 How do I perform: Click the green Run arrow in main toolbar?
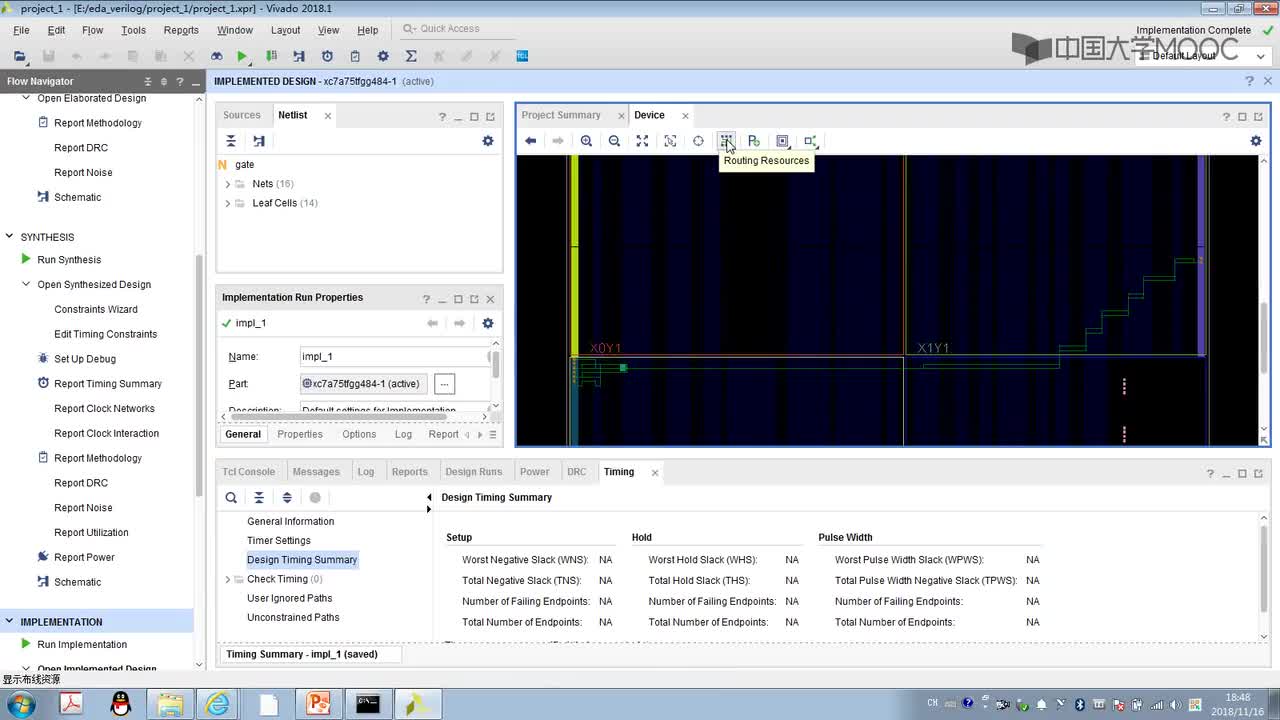point(243,56)
